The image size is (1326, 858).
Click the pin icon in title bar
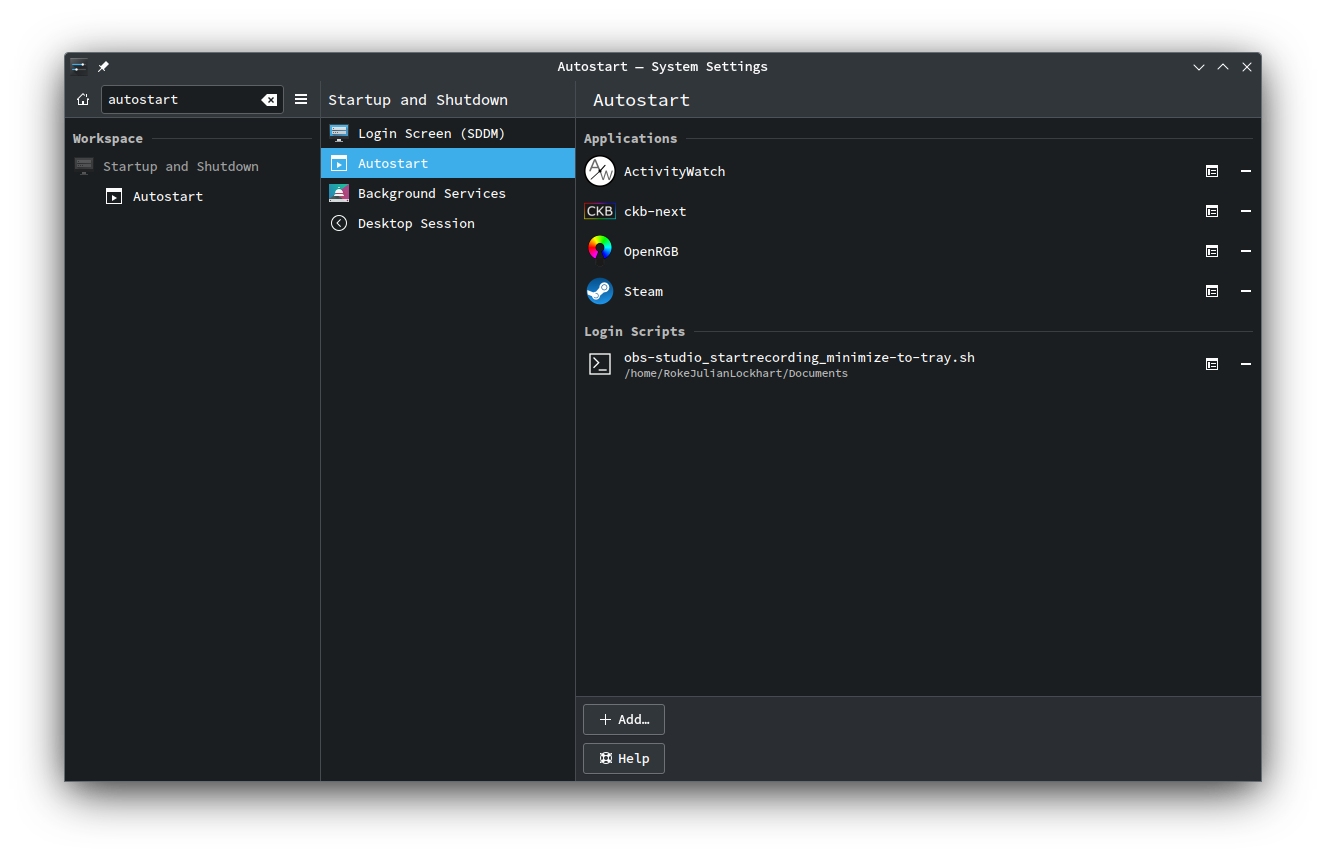coord(103,67)
